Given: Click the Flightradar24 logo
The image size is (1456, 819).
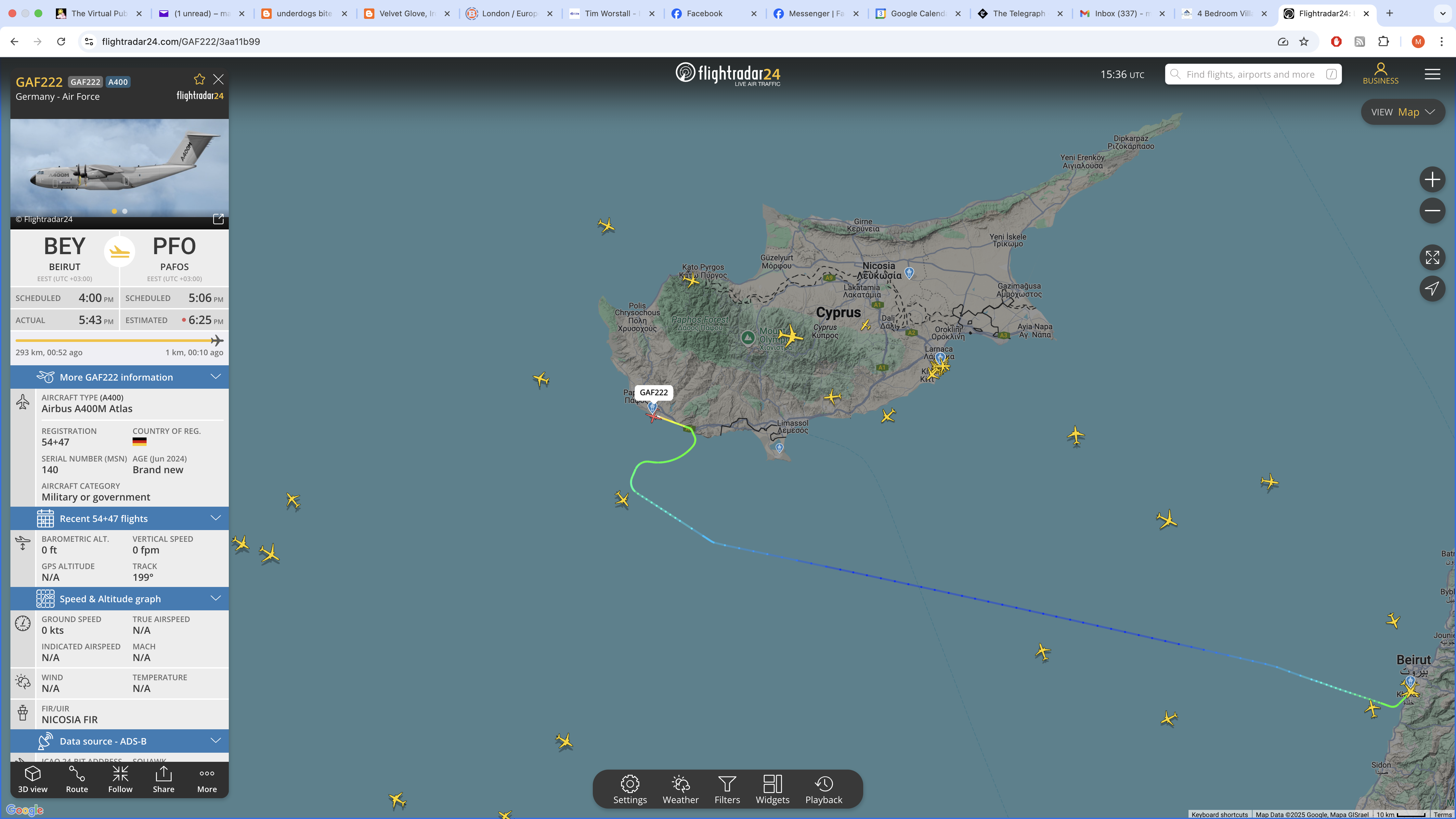Looking at the screenshot, I should tap(728, 74).
